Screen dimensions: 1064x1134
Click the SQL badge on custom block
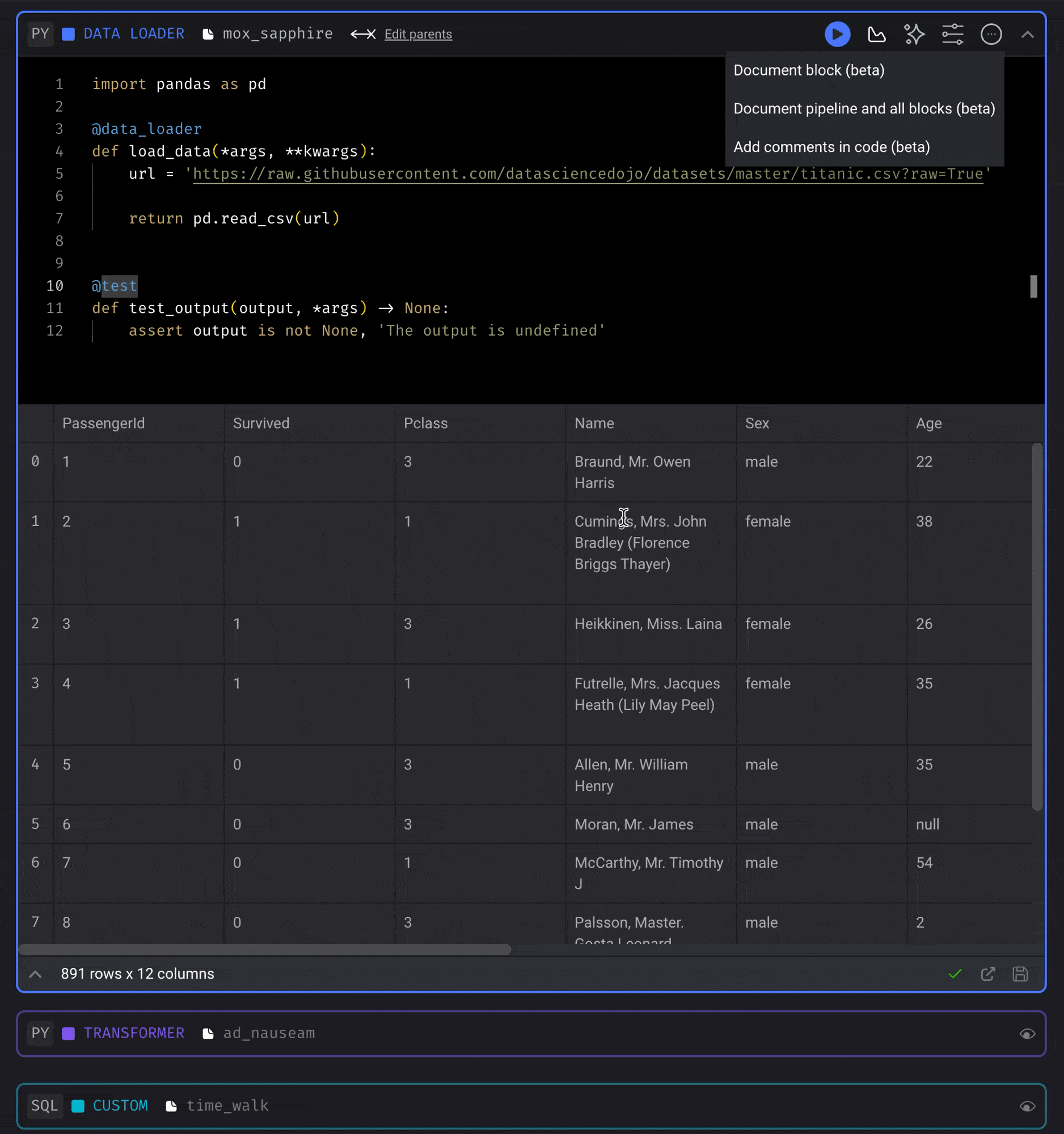(44, 1106)
